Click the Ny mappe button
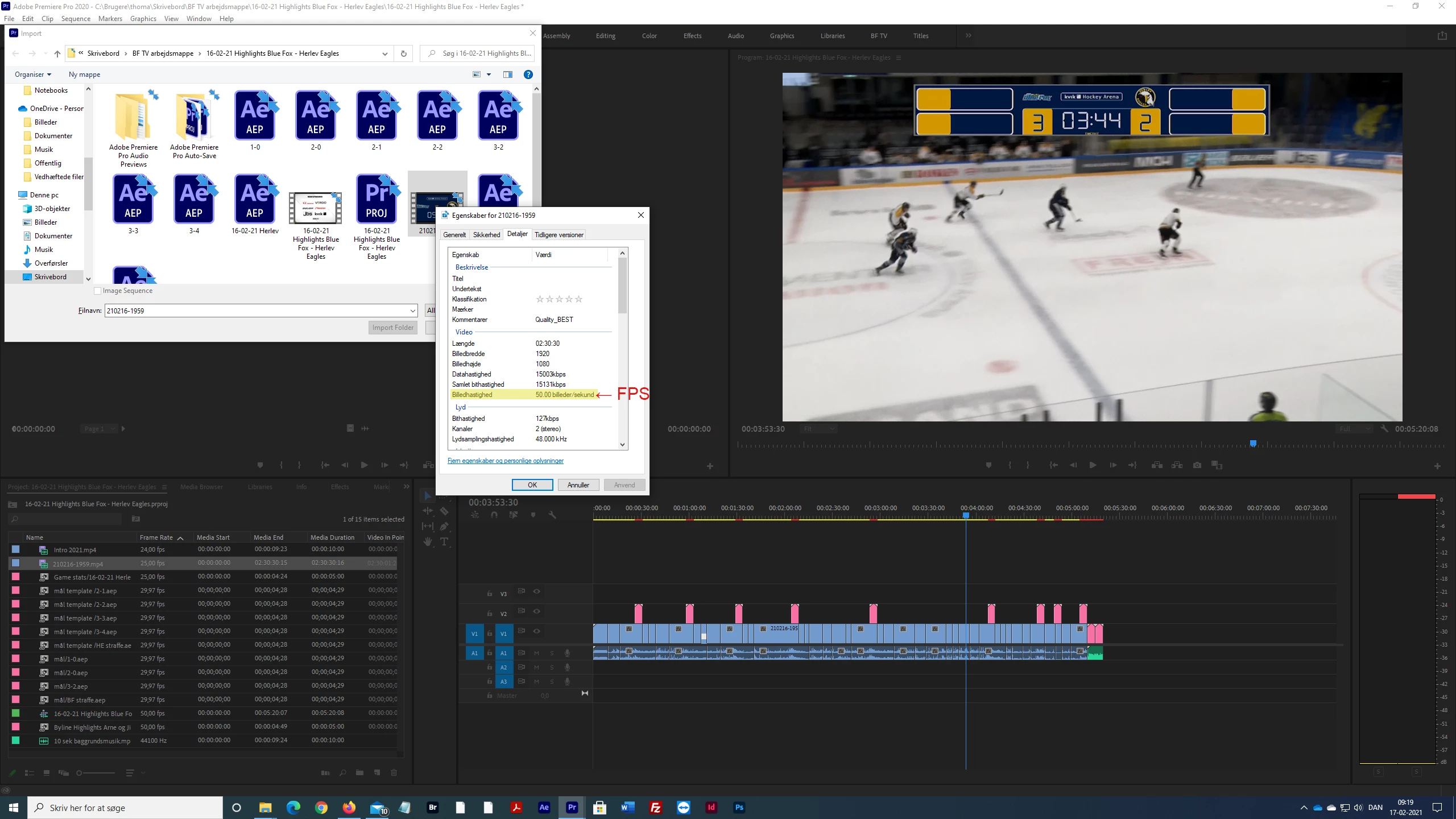Image resolution: width=1456 pixels, height=819 pixels. (84, 75)
